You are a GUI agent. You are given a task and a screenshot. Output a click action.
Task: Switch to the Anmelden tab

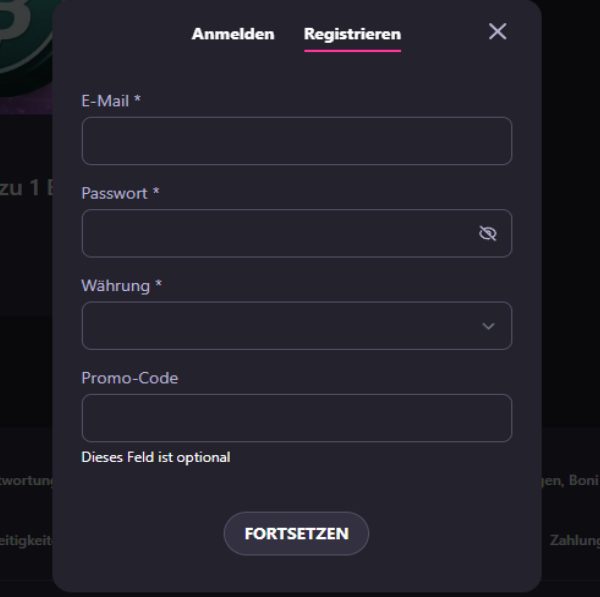point(233,34)
